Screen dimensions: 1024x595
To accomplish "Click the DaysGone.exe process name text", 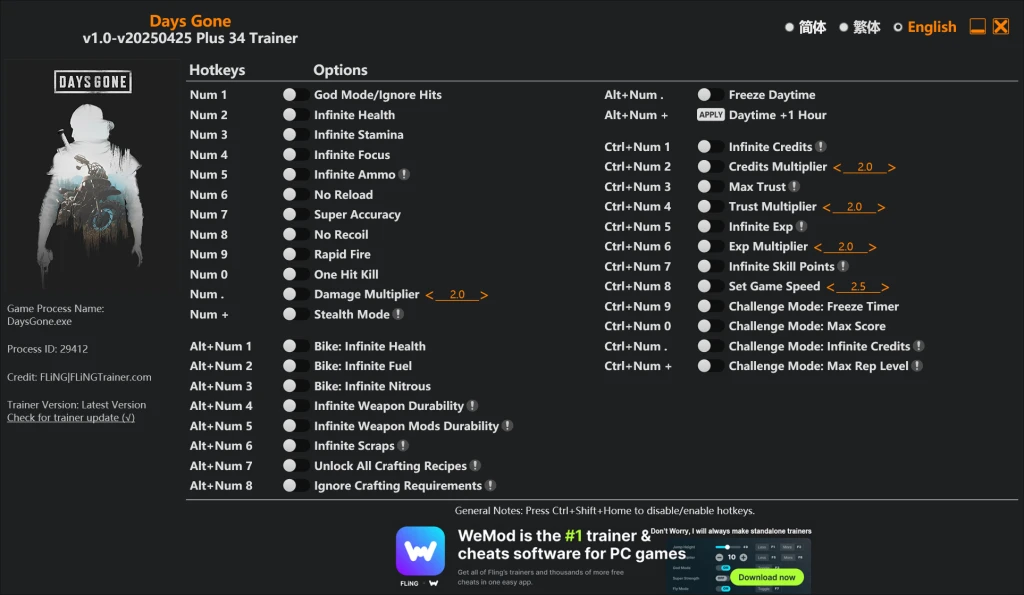I will (x=39, y=321).
